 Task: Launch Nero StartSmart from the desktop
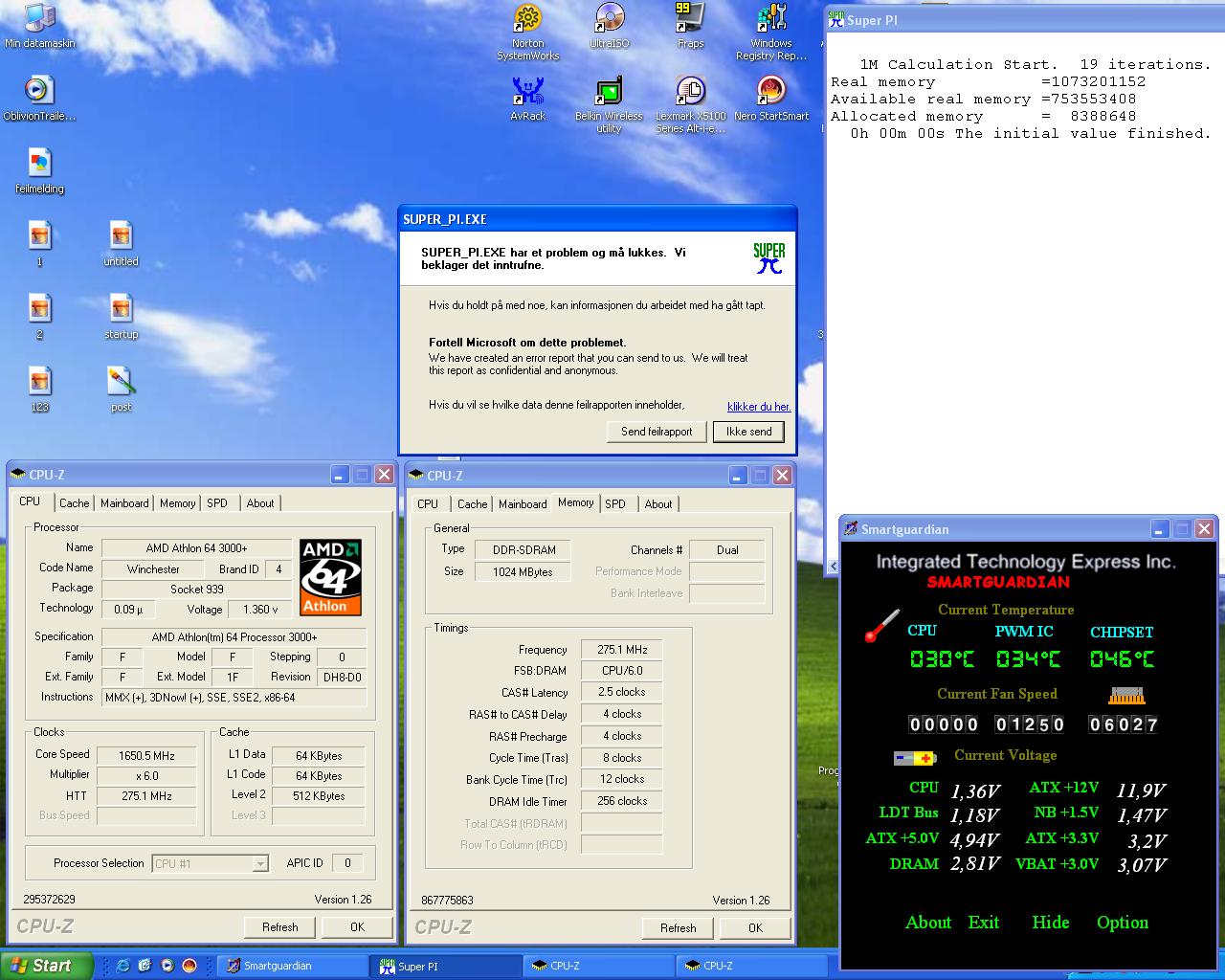pyautogui.click(x=770, y=92)
